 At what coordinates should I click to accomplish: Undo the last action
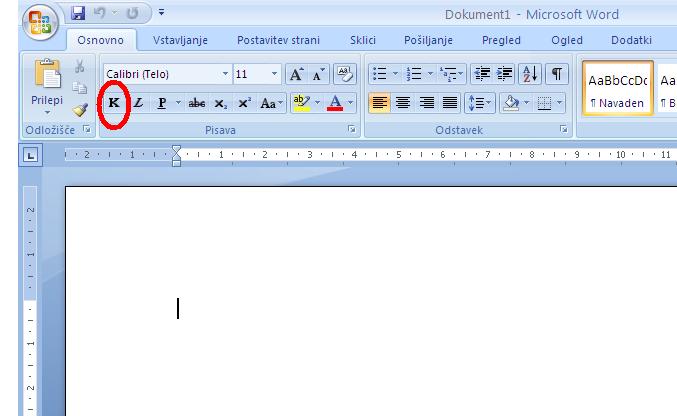coord(100,13)
